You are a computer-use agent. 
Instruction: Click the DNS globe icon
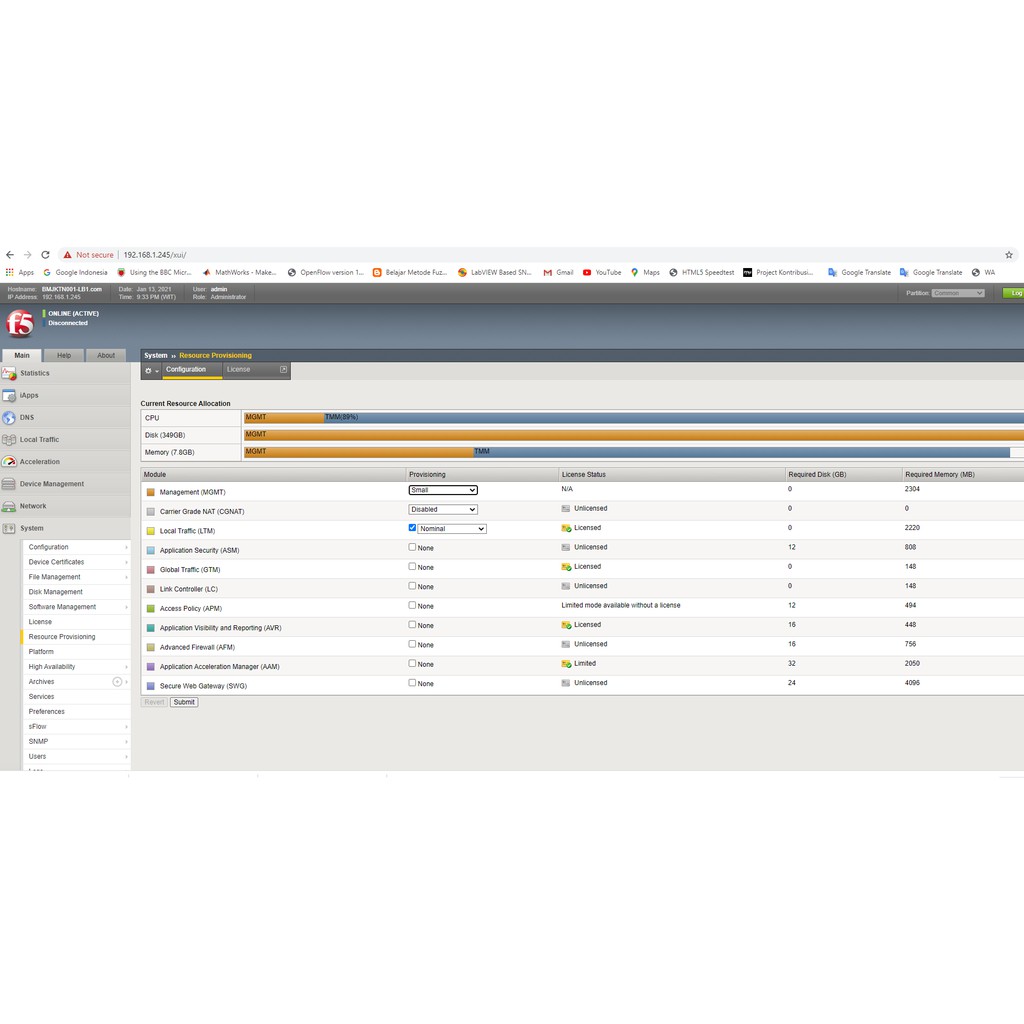9,417
